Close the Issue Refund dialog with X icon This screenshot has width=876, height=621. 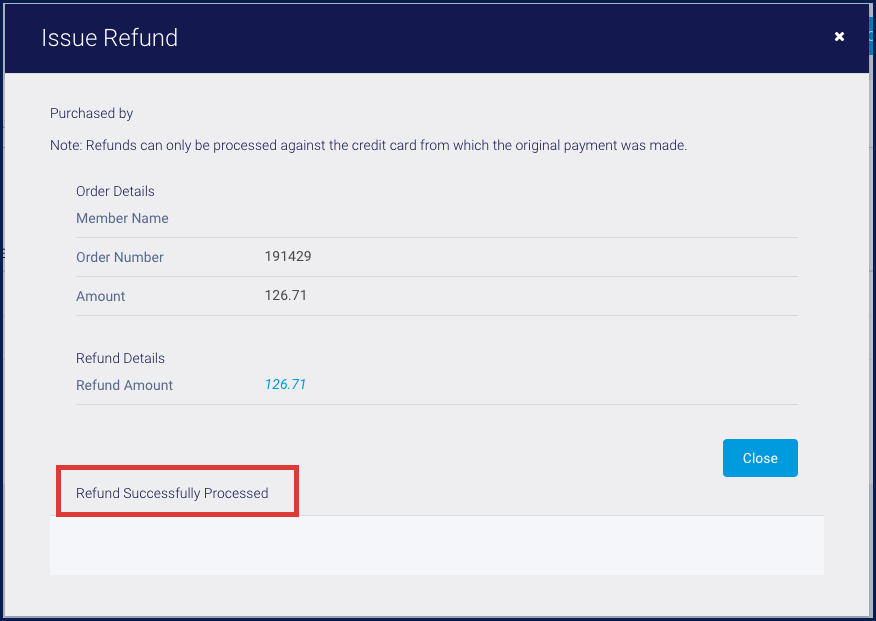coord(839,37)
